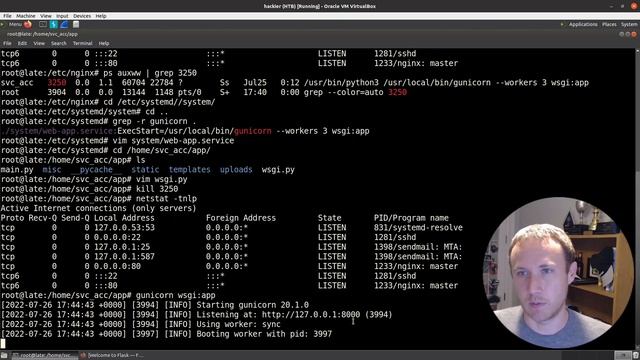This screenshot has width=640, height=360.
Task: Open the Places panel menu
Action: pos(609,24)
